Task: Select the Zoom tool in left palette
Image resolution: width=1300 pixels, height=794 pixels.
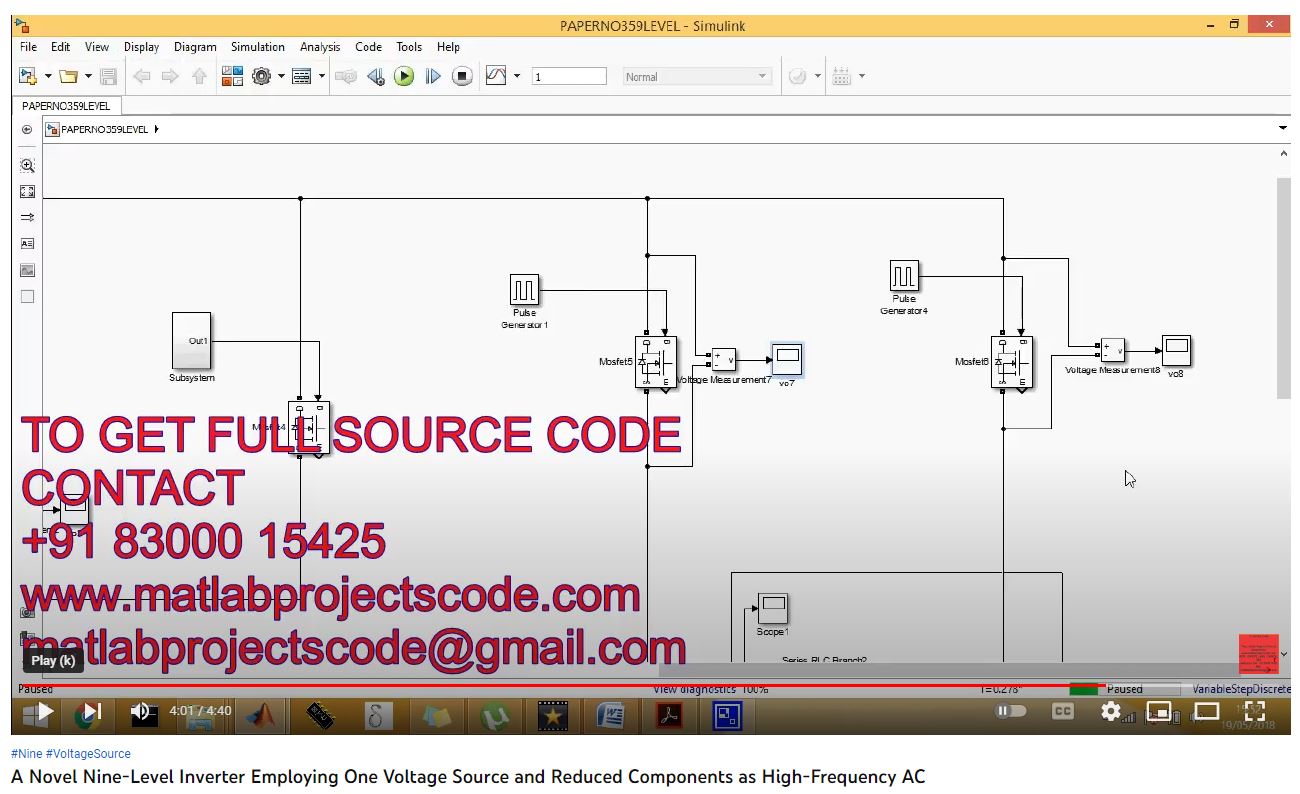Action: click(x=27, y=166)
